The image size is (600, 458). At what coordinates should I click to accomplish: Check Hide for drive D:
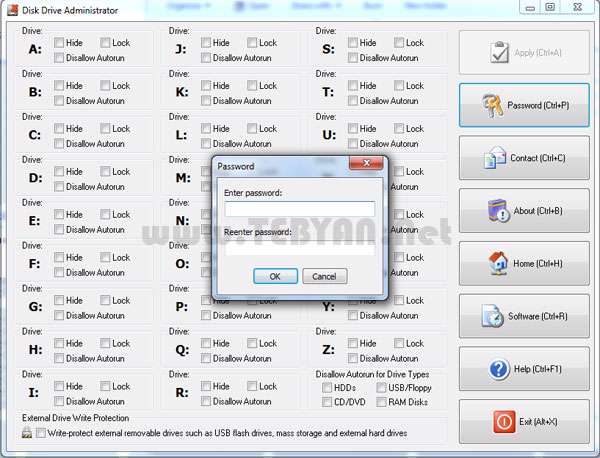(59, 171)
